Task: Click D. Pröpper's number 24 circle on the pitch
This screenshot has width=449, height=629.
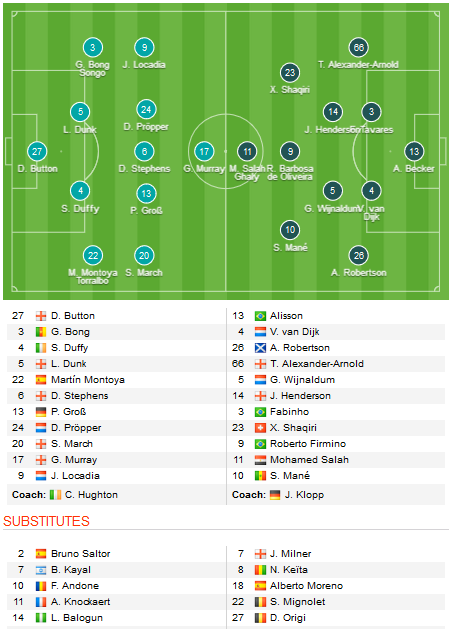Action: (x=146, y=110)
